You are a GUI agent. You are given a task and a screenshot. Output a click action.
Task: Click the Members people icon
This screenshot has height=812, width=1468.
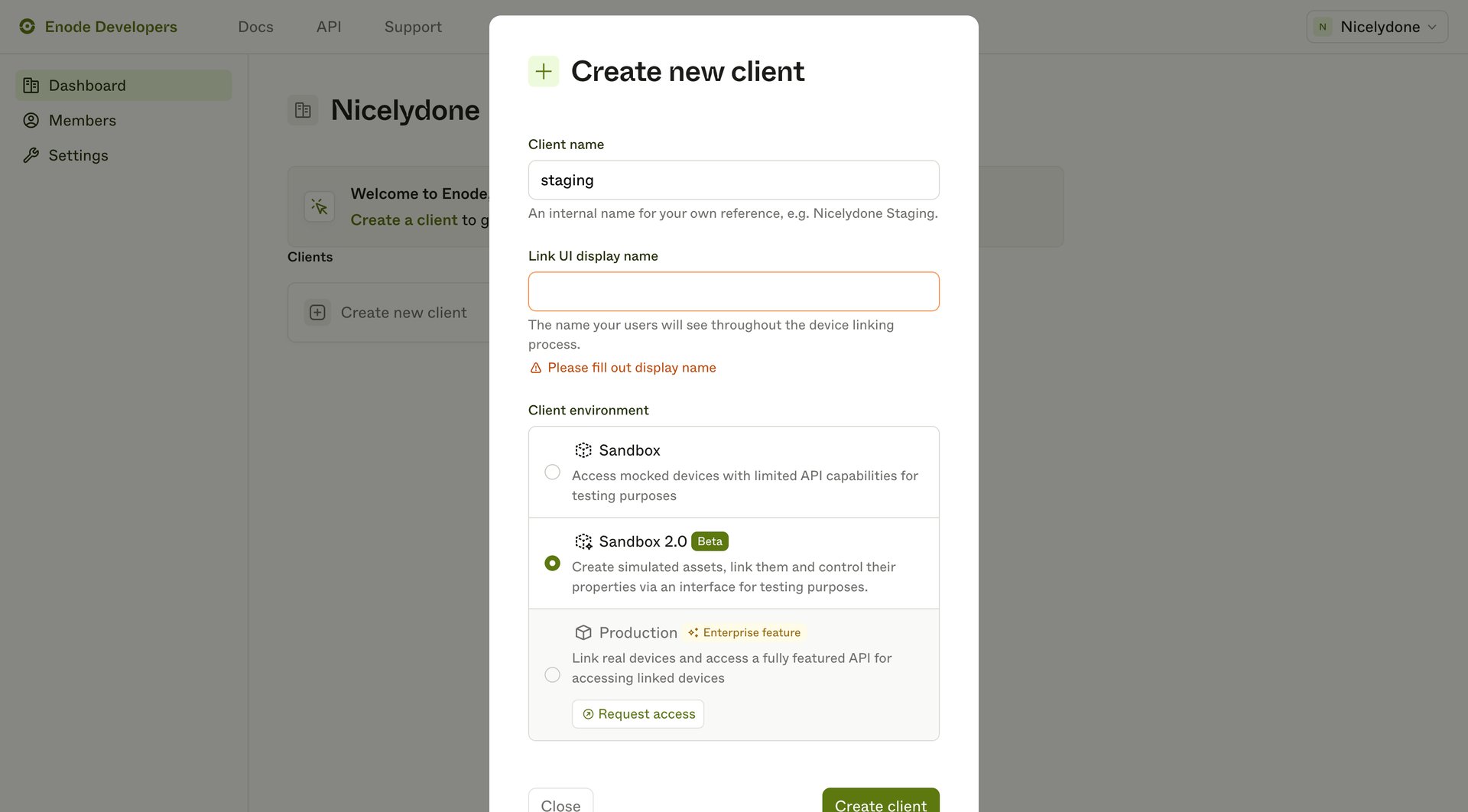coord(31,120)
